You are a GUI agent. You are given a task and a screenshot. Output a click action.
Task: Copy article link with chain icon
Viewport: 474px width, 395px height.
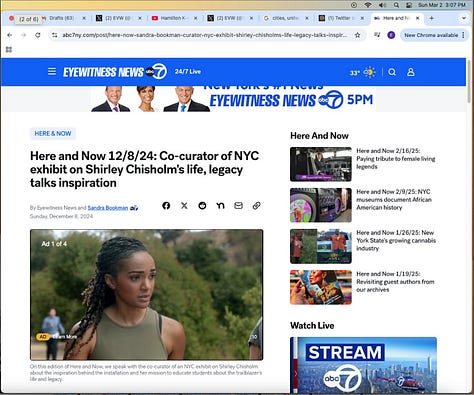(x=256, y=206)
